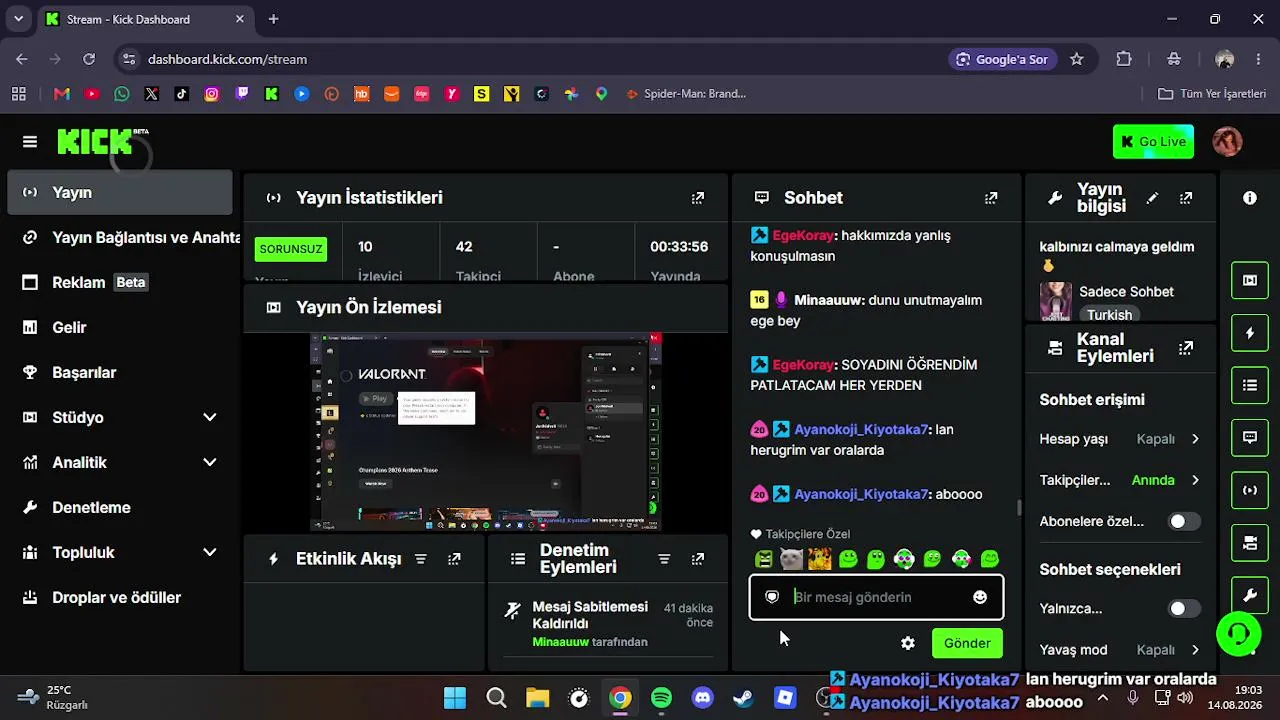This screenshot has height=720, width=1280.
Task: Filter the Denetim Eylemleri list
Action: 664,559
